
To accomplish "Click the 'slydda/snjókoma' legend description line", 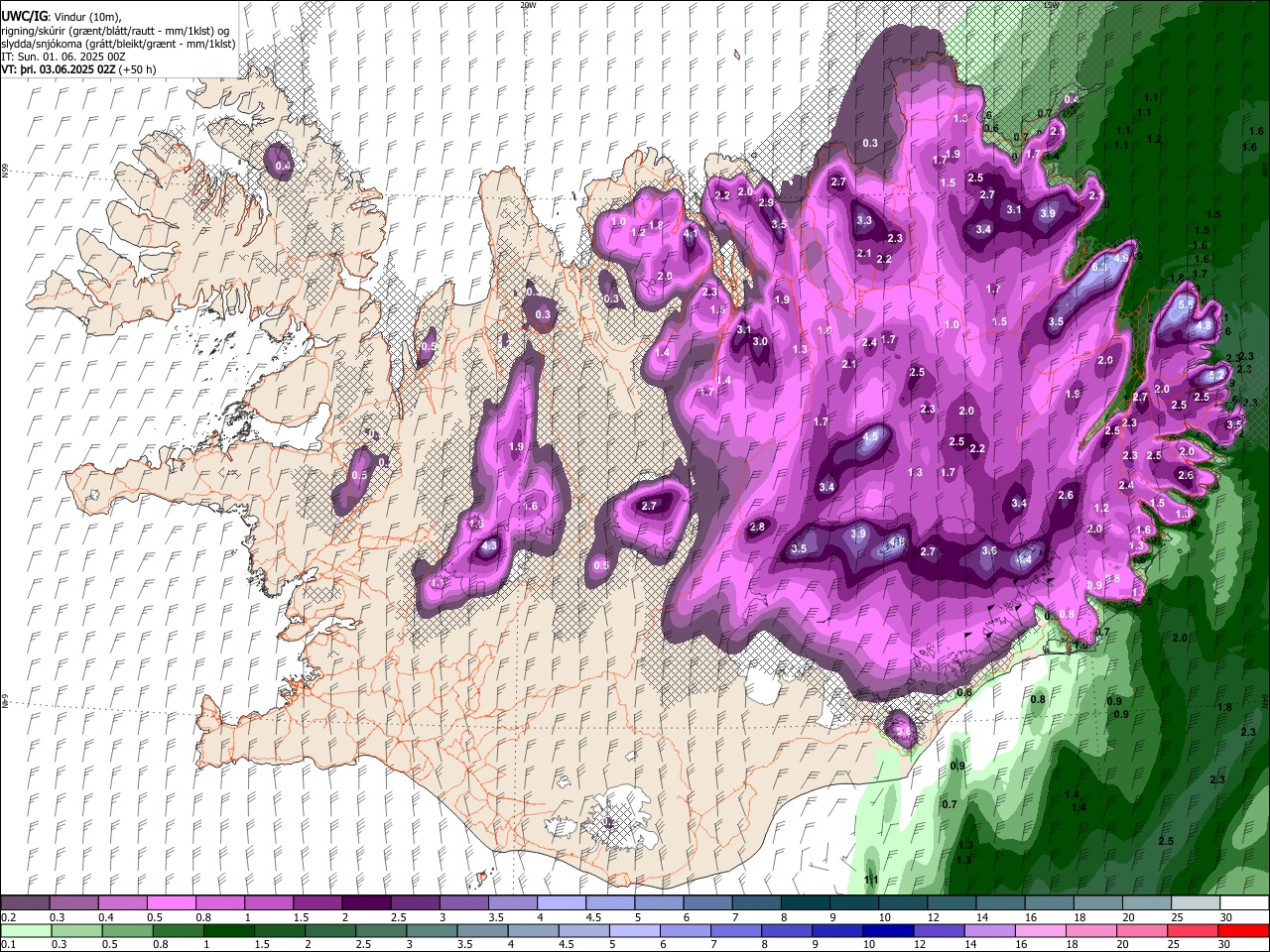I will point(118,44).
